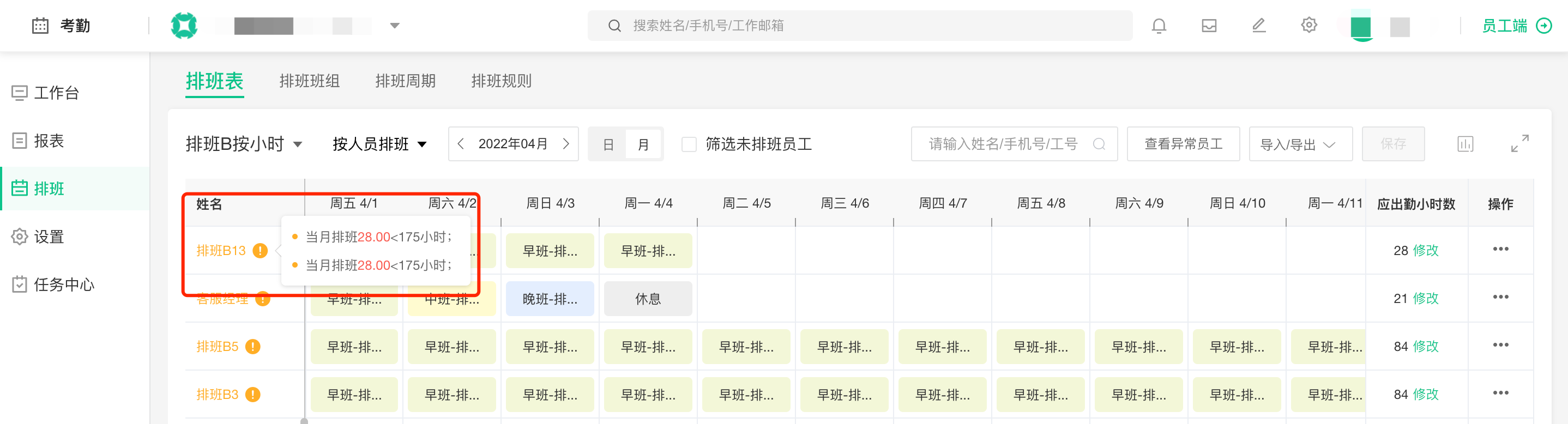Click the 保存 button
Viewport: 1568px width, 424px height.
[x=1392, y=143]
